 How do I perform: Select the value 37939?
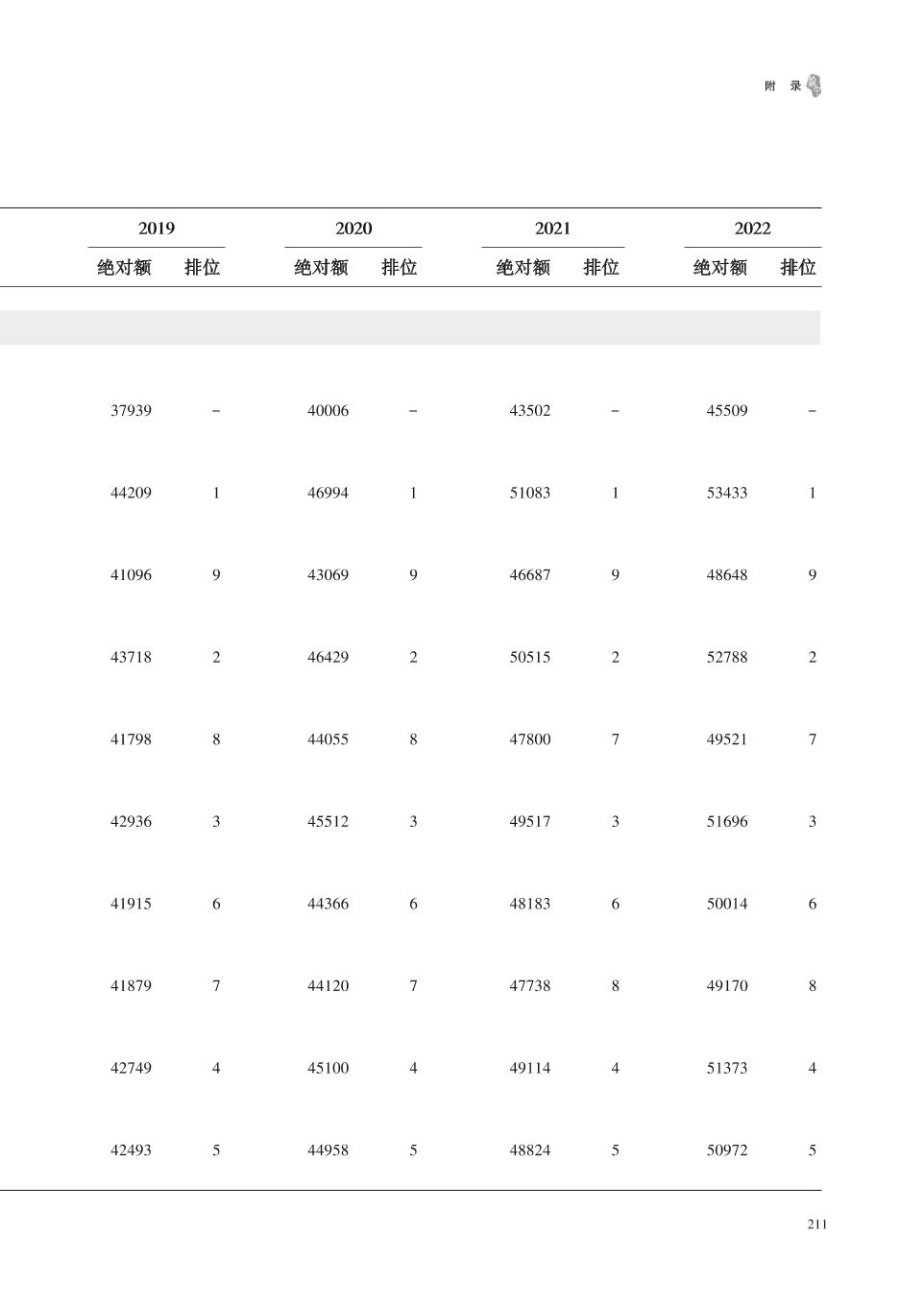pyautogui.click(x=131, y=411)
